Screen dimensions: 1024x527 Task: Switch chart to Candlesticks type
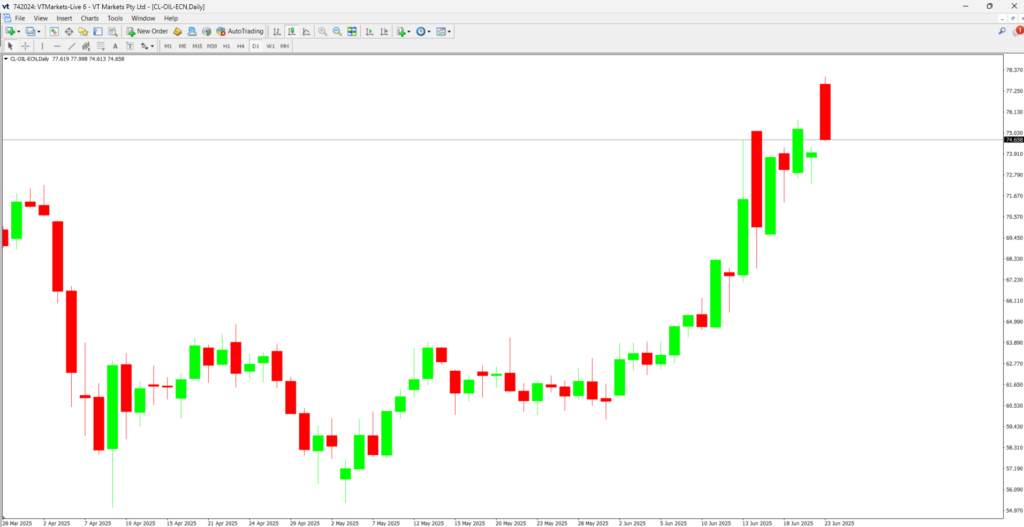(x=291, y=31)
